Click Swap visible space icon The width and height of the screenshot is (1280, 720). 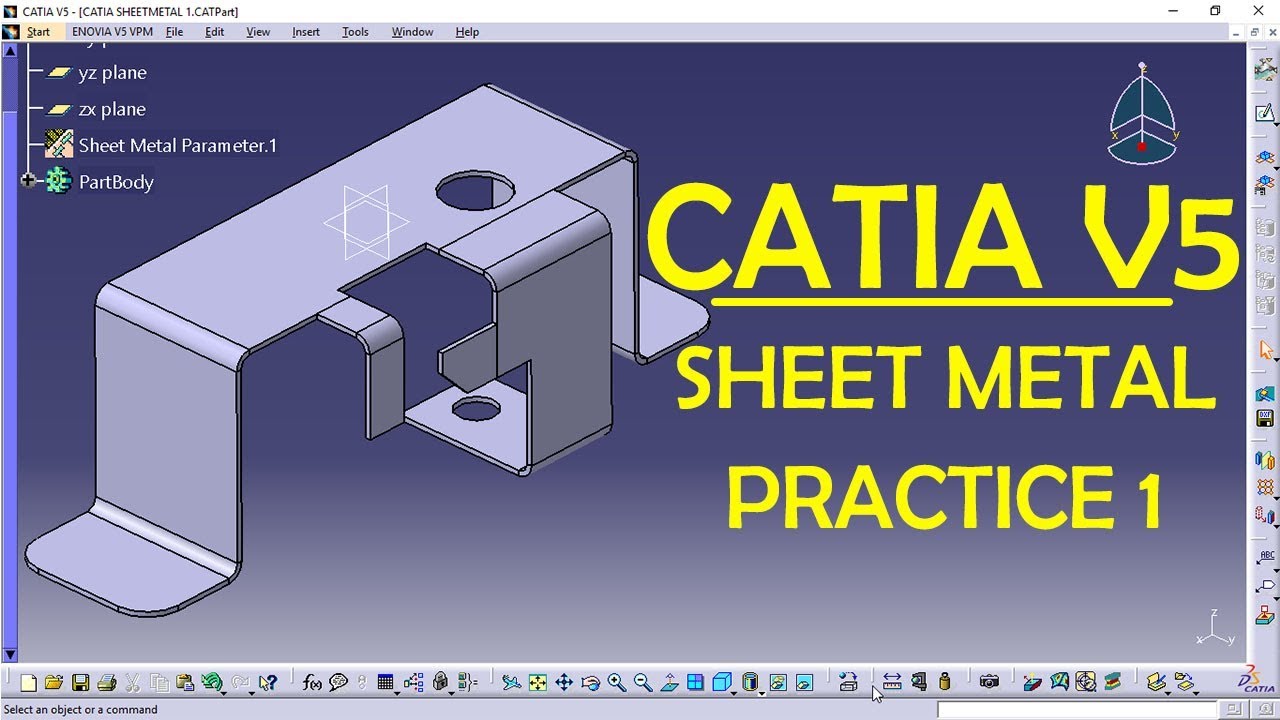pyautogui.click(x=804, y=683)
